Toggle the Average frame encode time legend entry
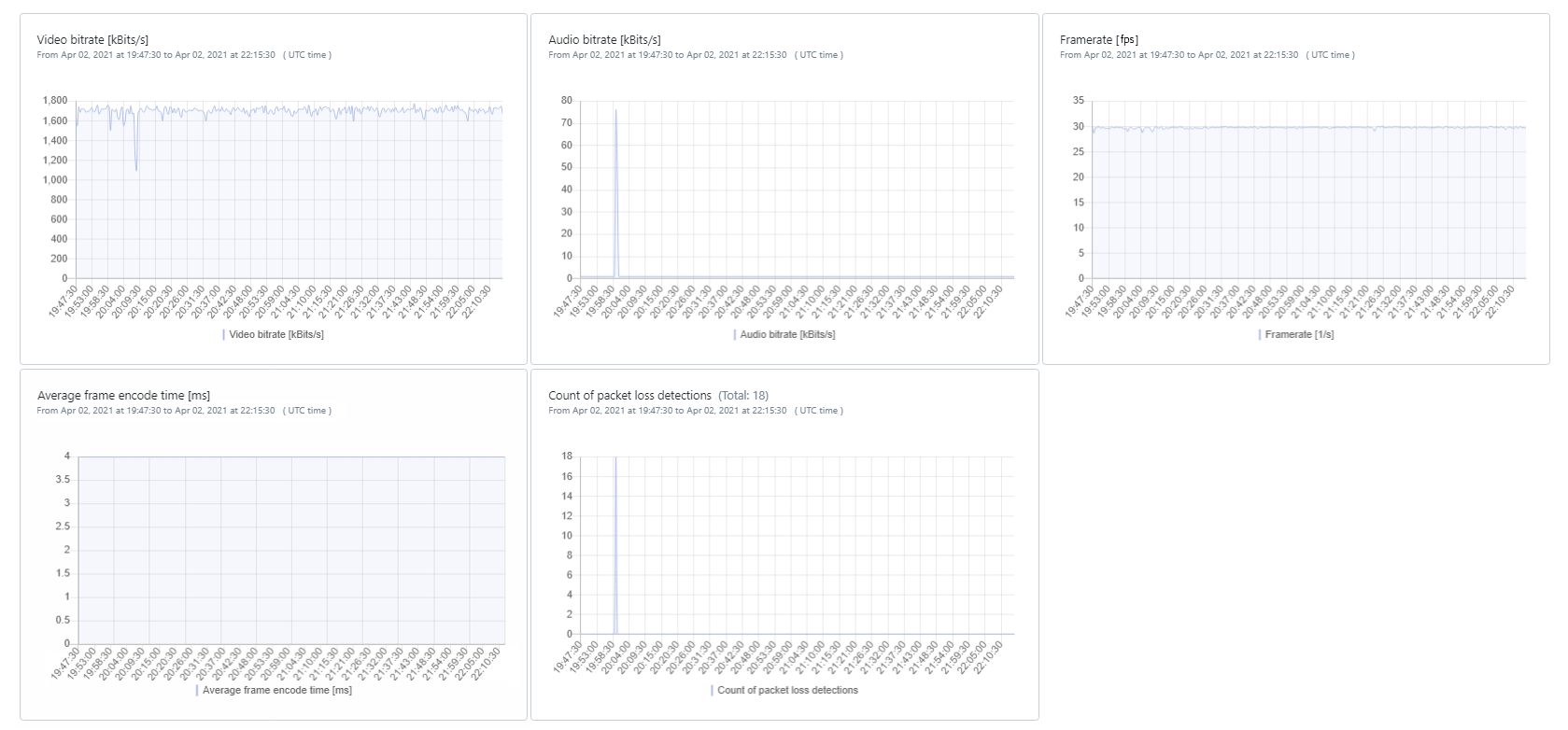Screen dimensions: 1568x730 [x=274, y=690]
